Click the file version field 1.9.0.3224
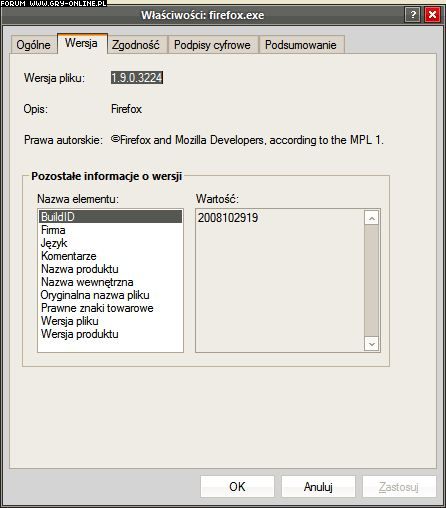Image resolution: width=446 pixels, height=508 pixels. (x=137, y=78)
